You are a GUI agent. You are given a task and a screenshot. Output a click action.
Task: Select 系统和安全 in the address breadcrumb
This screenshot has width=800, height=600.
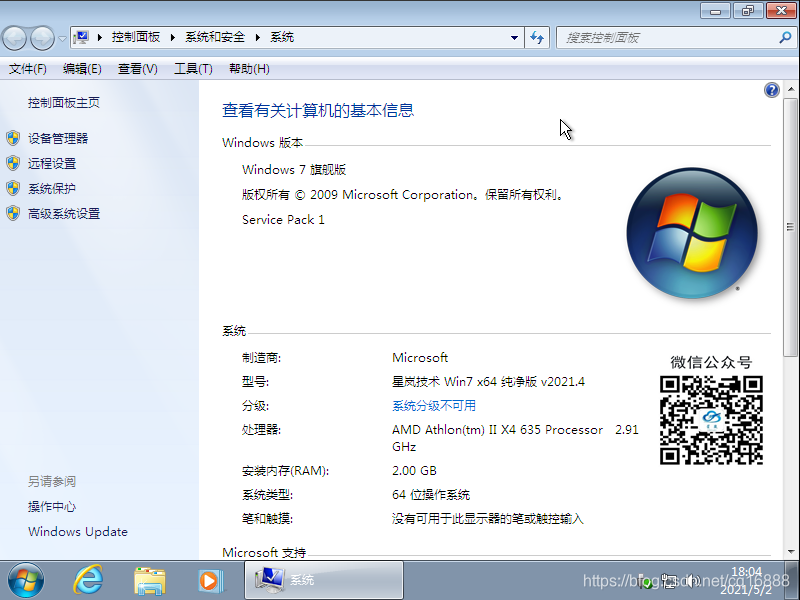(x=215, y=37)
